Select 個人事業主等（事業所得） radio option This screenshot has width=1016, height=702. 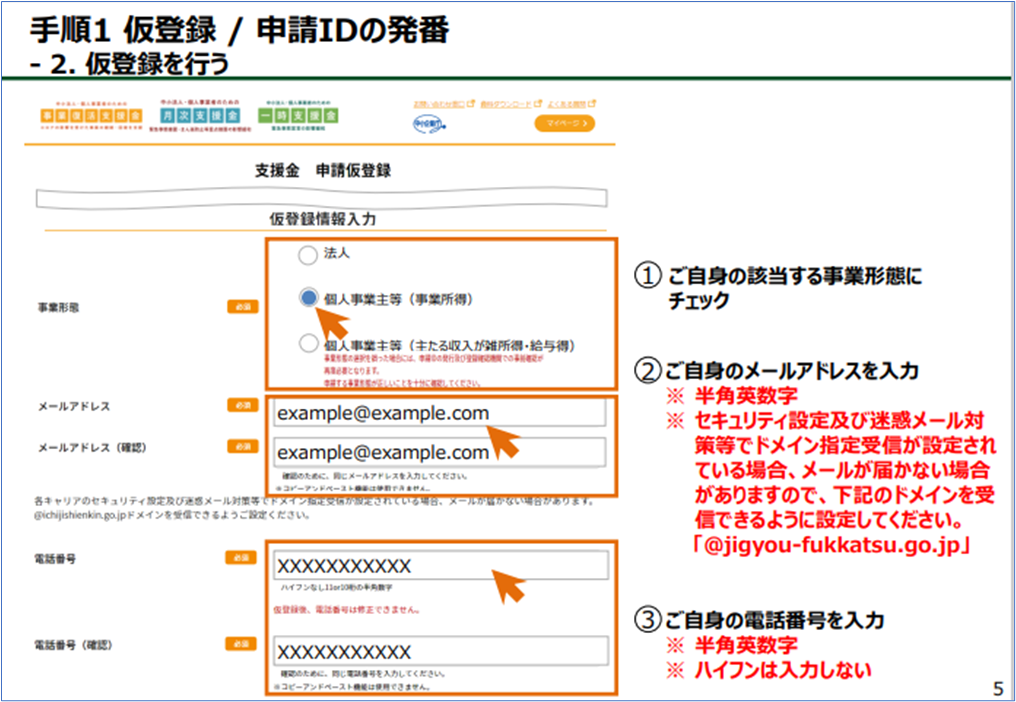click(309, 298)
